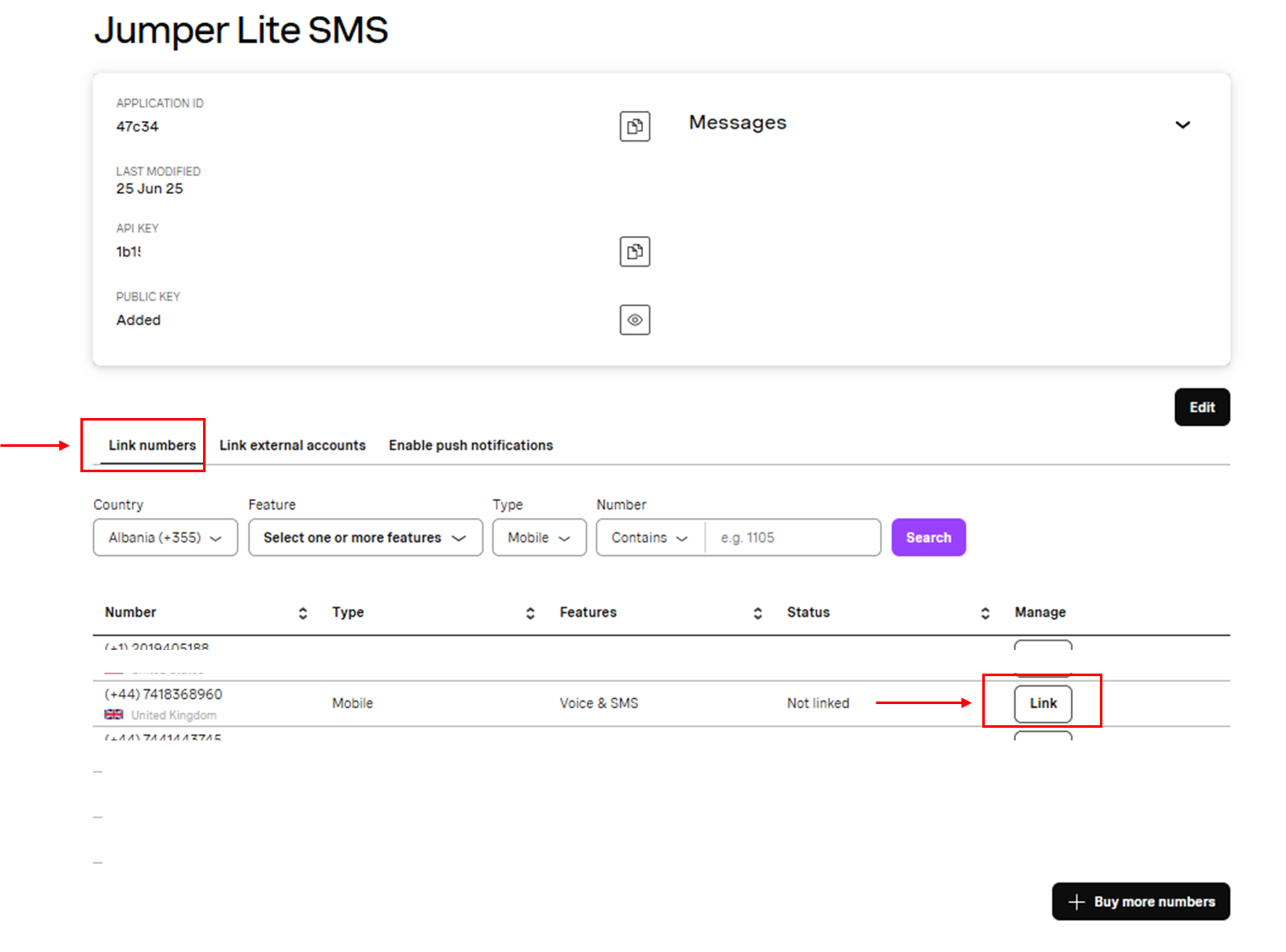
Task: Sort the Number column
Action: click(x=302, y=612)
